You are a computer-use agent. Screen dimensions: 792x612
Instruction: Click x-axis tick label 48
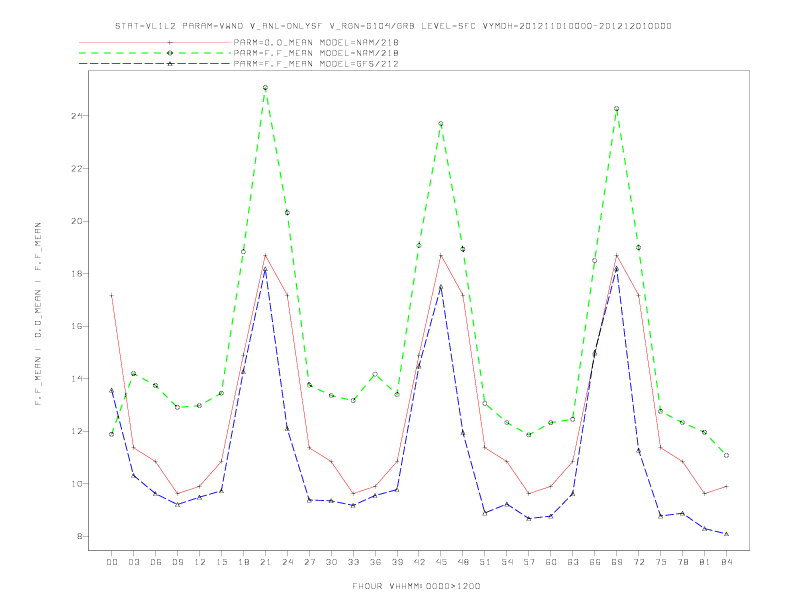click(x=463, y=562)
